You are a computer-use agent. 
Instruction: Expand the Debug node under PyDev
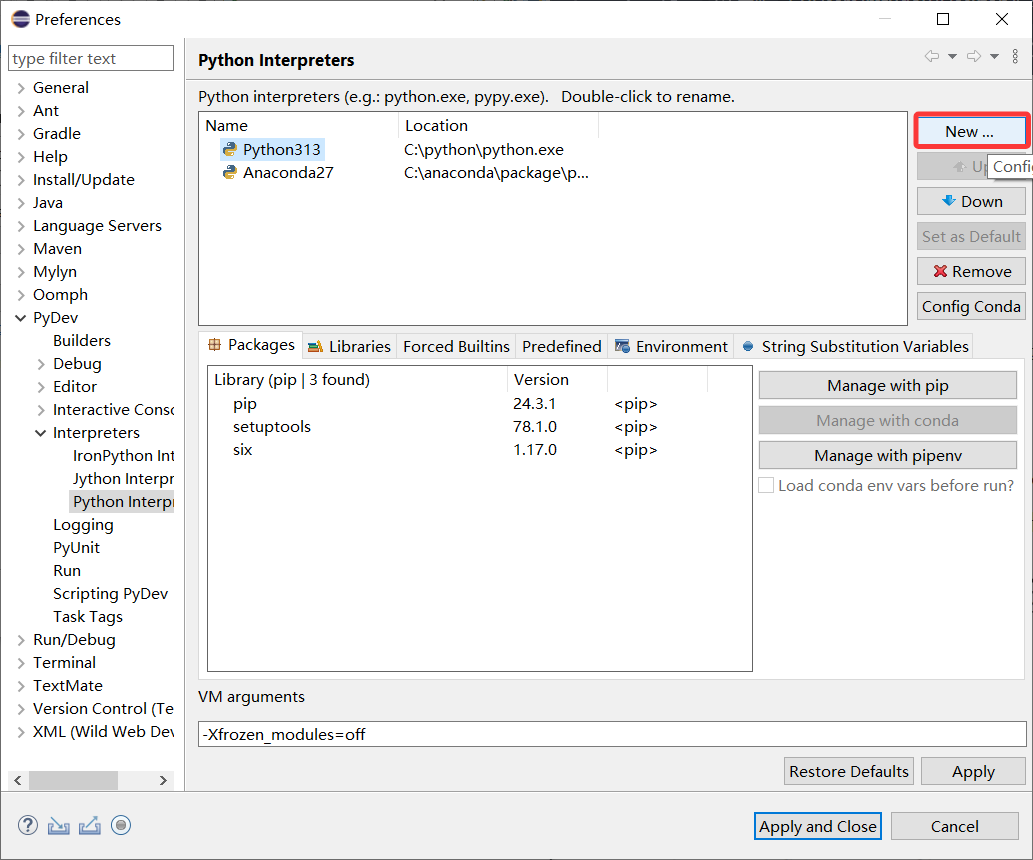pos(41,364)
